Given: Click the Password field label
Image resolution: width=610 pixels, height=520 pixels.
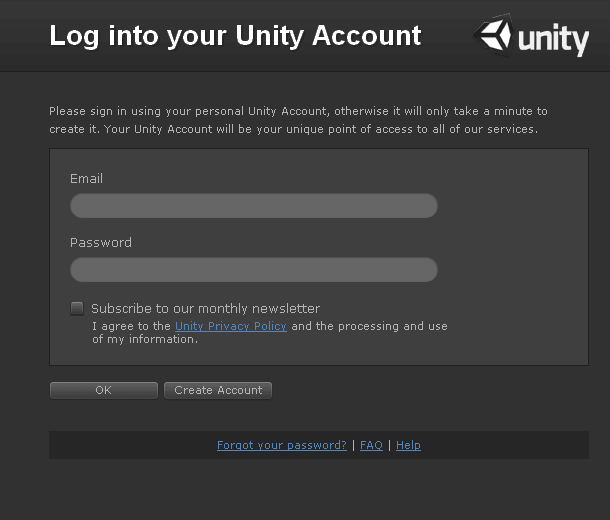Looking at the screenshot, I should [100, 243].
